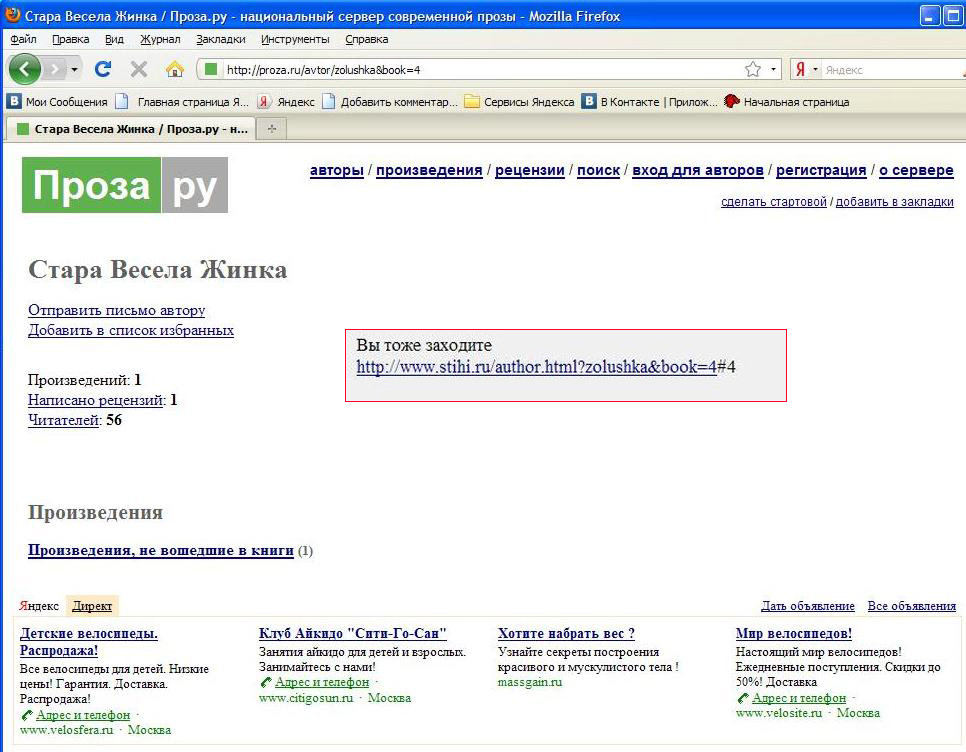
Task: Click the Директ link in the ad block
Action: click(x=92, y=606)
